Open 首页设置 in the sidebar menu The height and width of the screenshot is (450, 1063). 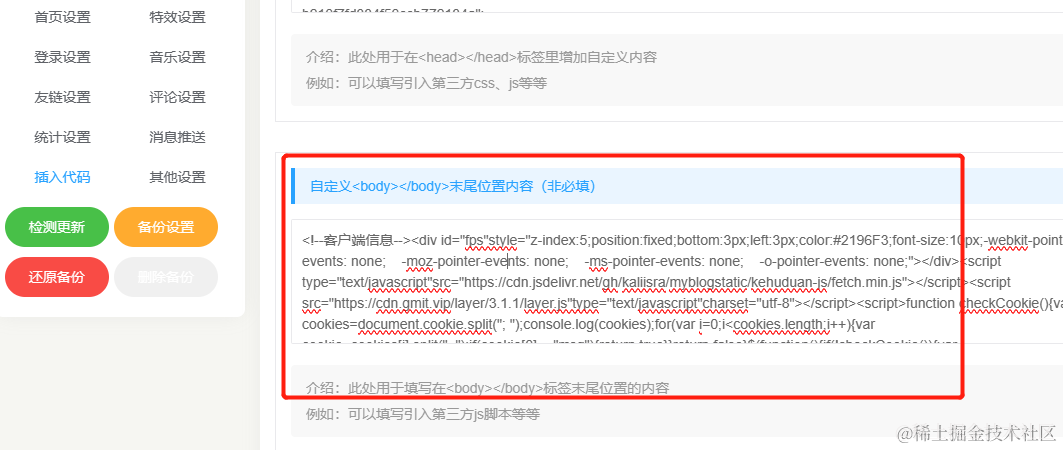[x=62, y=18]
